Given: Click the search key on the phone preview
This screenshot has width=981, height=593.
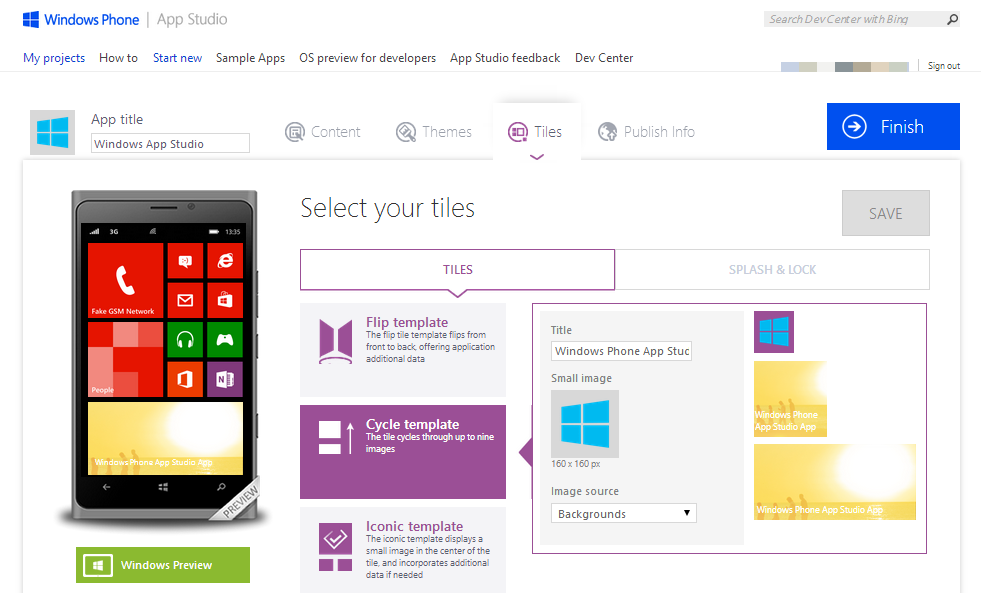Looking at the screenshot, I should click(x=221, y=487).
